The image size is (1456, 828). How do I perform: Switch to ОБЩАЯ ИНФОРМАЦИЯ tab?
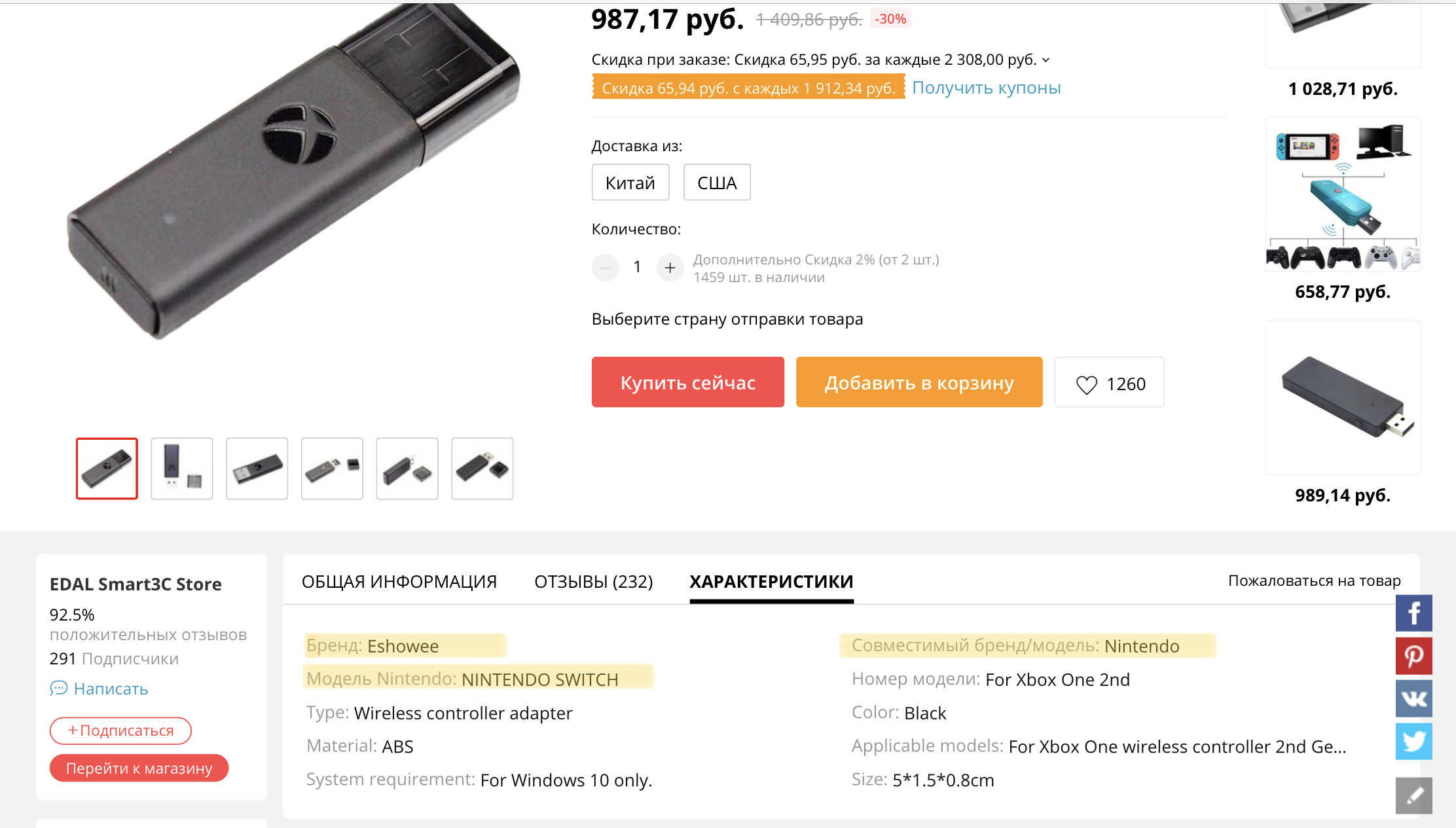pyautogui.click(x=399, y=581)
